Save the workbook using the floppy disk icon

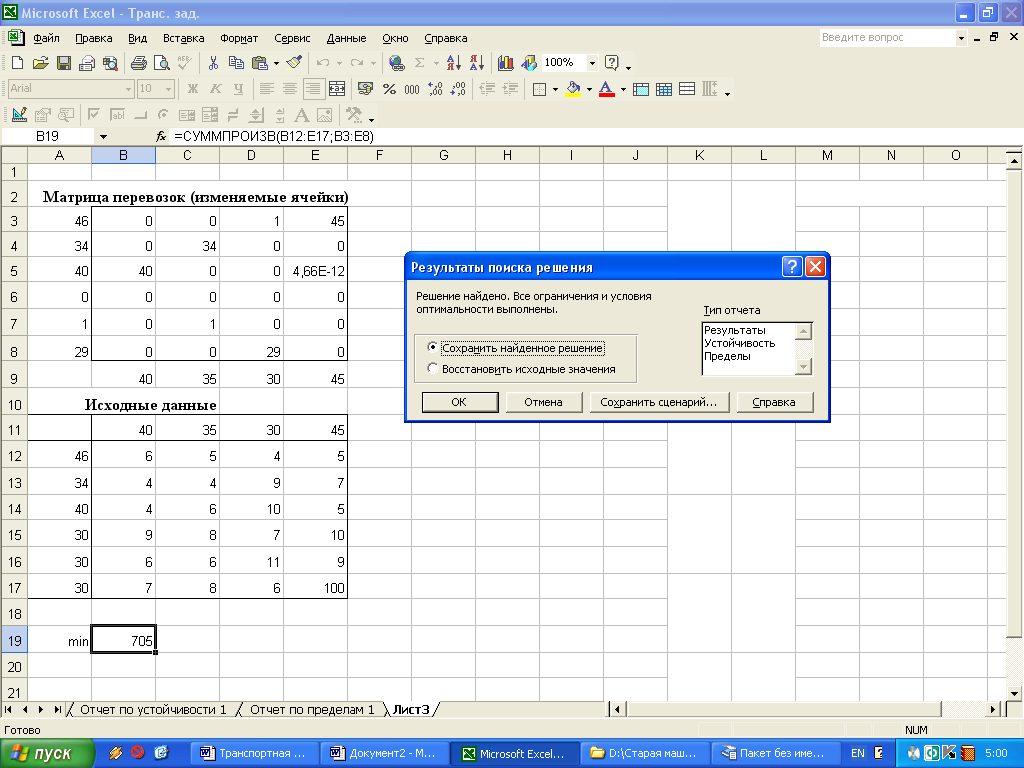coord(63,63)
